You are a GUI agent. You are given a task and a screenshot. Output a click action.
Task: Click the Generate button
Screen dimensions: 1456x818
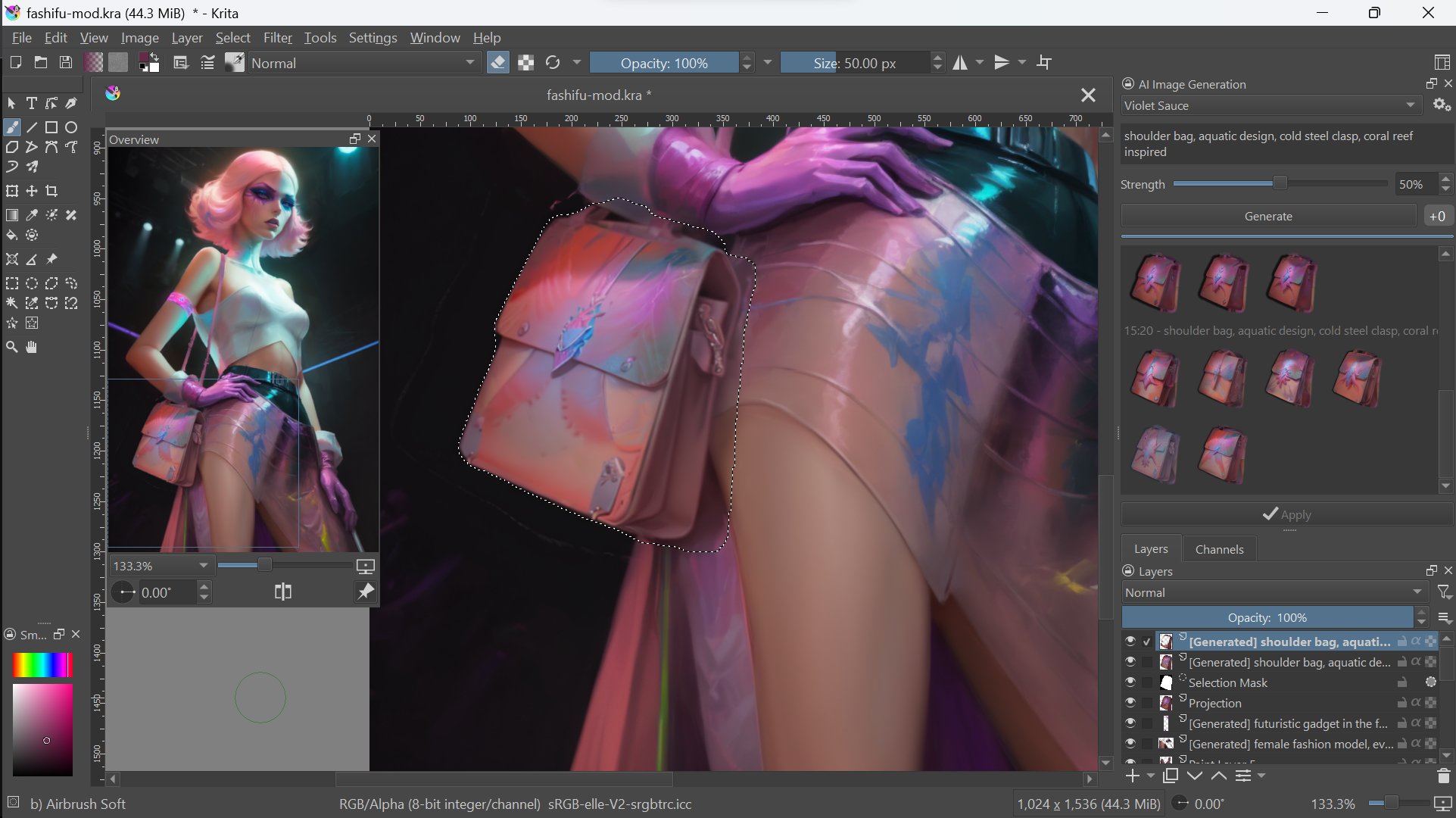[1268, 217]
